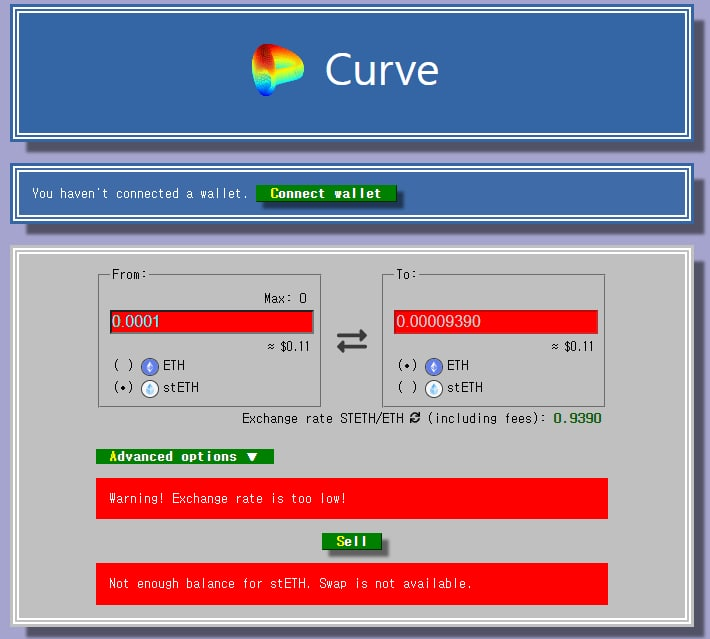Select stETH radio in To section
This screenshot has width=710, height=639.
pos(407,387)
